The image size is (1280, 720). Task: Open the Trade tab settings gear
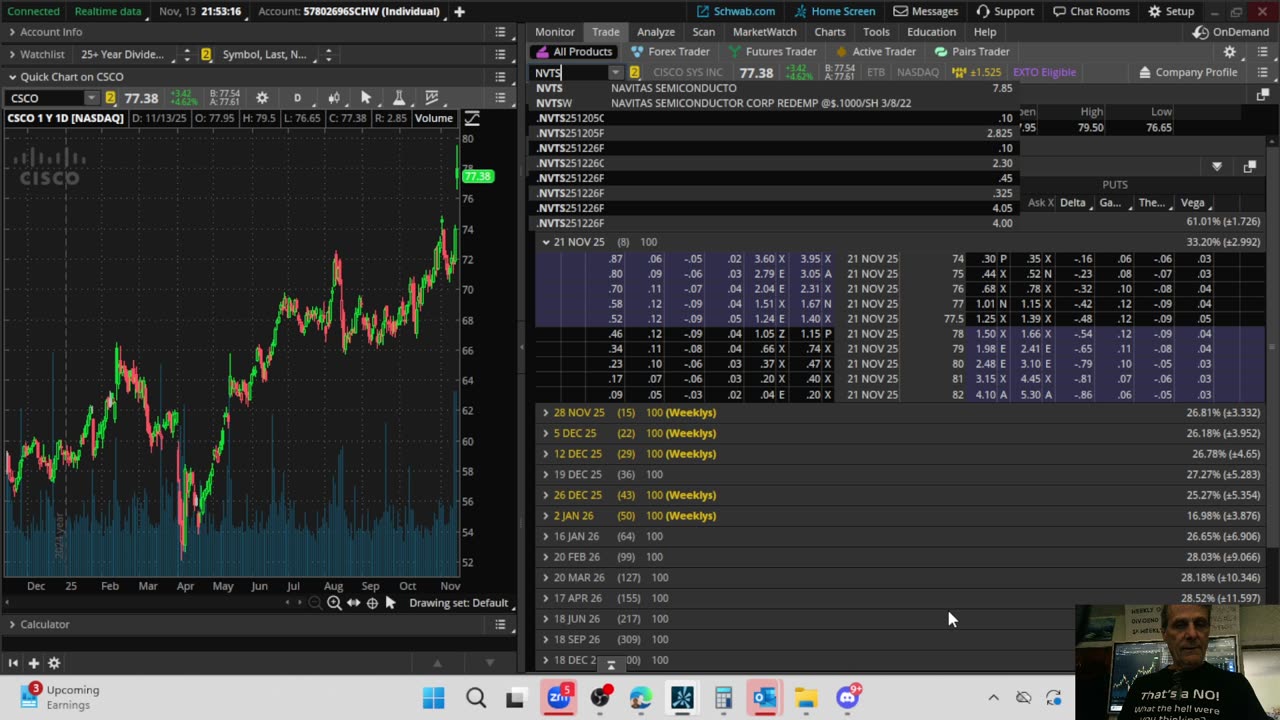(1229, 52)
